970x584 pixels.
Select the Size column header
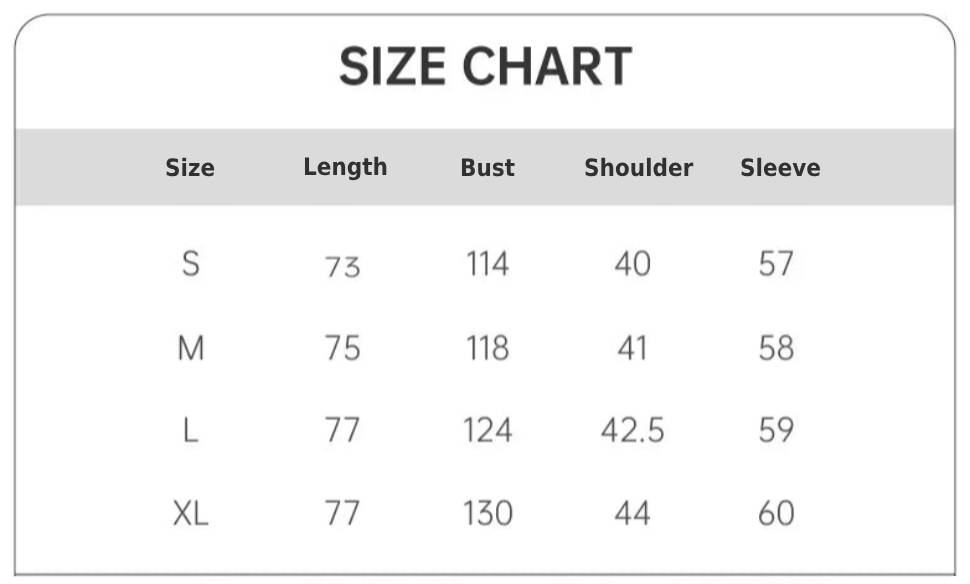click(190, 167)
